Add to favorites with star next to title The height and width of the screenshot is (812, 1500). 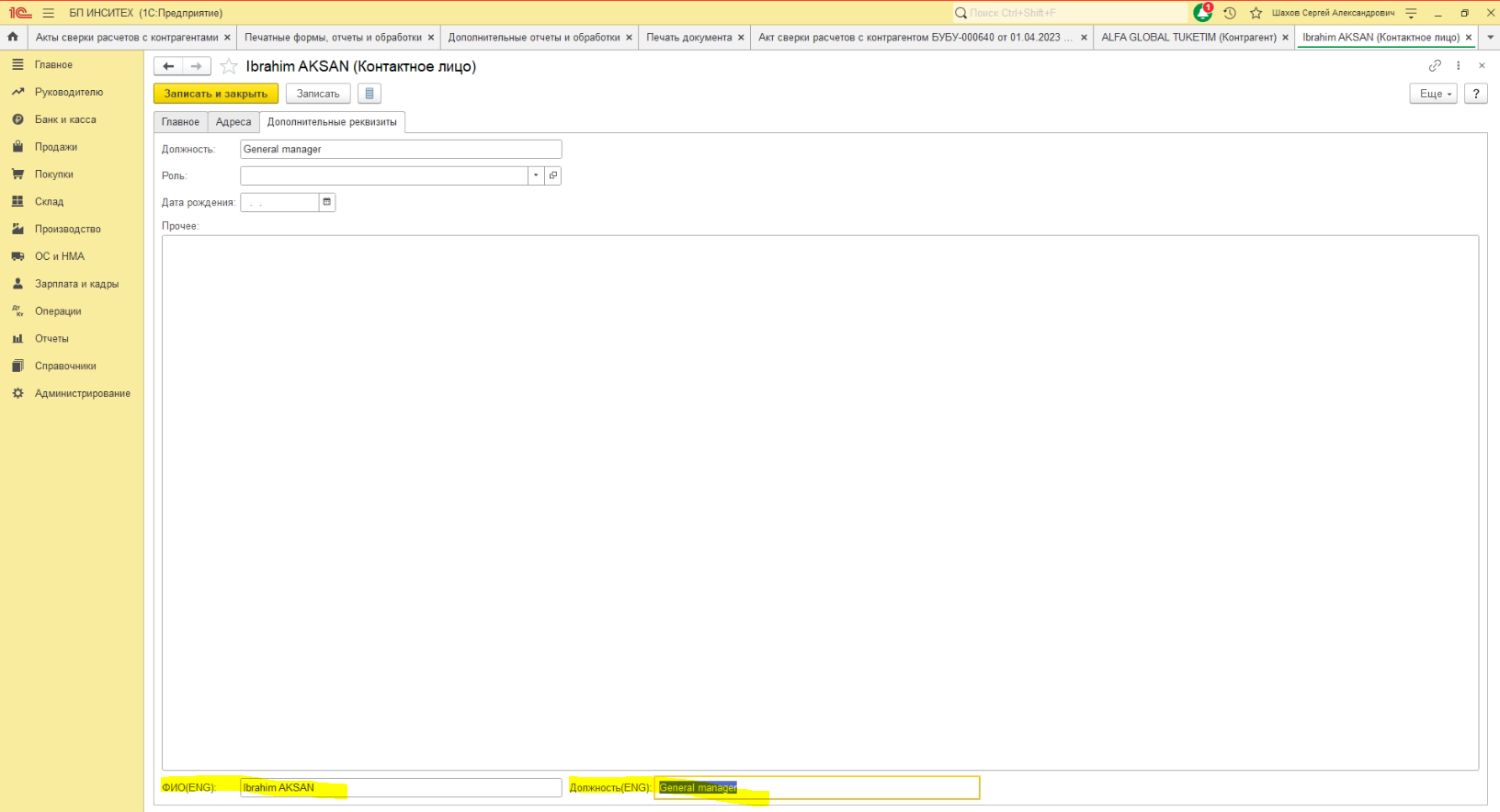click(x=229, y=66)
